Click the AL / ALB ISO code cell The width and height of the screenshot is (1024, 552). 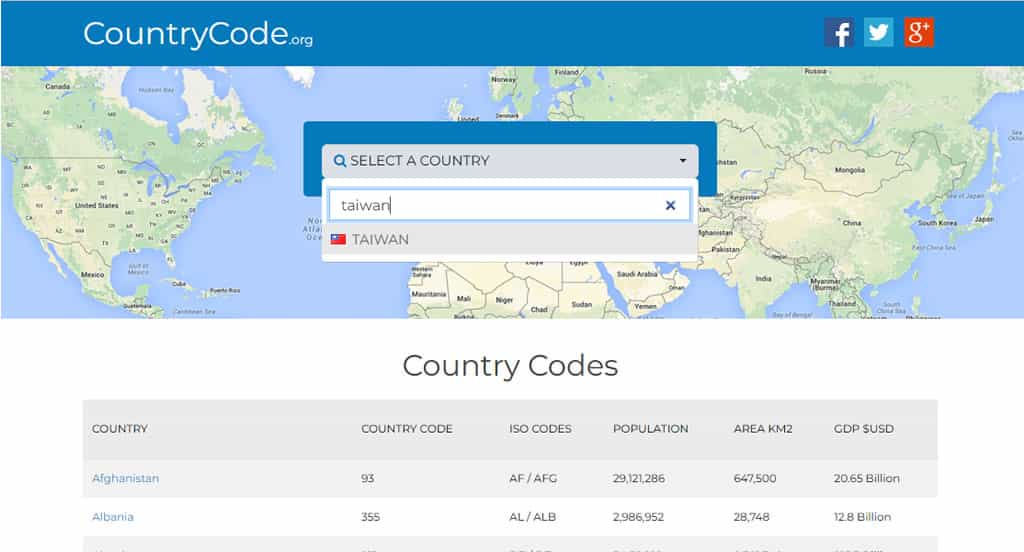tap(533, 517)
